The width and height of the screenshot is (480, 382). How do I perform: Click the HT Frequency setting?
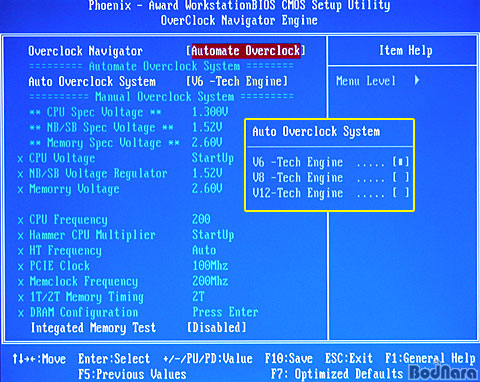(x=65, y=250)
